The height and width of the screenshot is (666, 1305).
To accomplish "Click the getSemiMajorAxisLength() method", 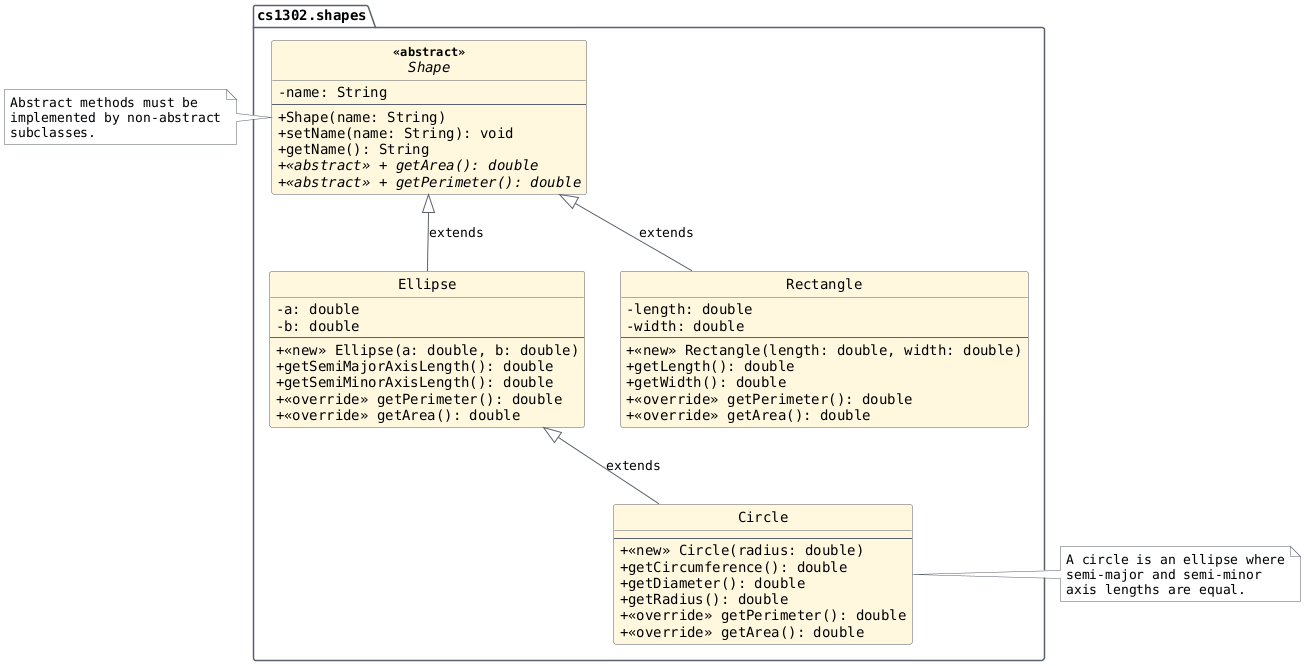I will coord(414,366).
